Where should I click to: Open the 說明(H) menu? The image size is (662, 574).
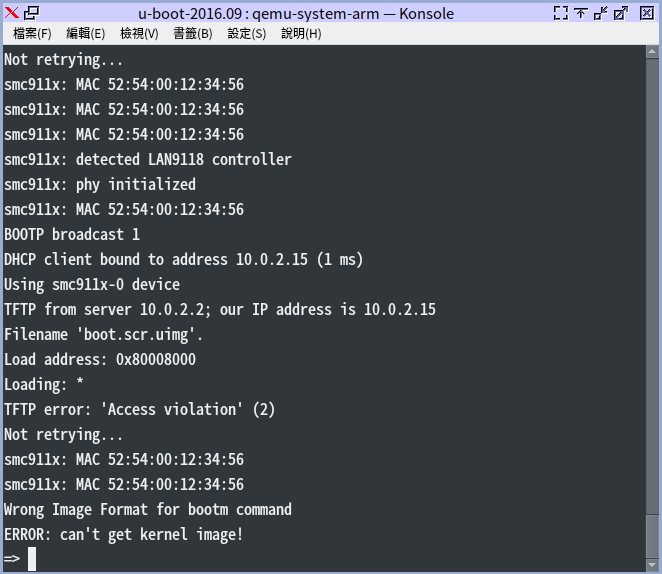tap(301, 33)
